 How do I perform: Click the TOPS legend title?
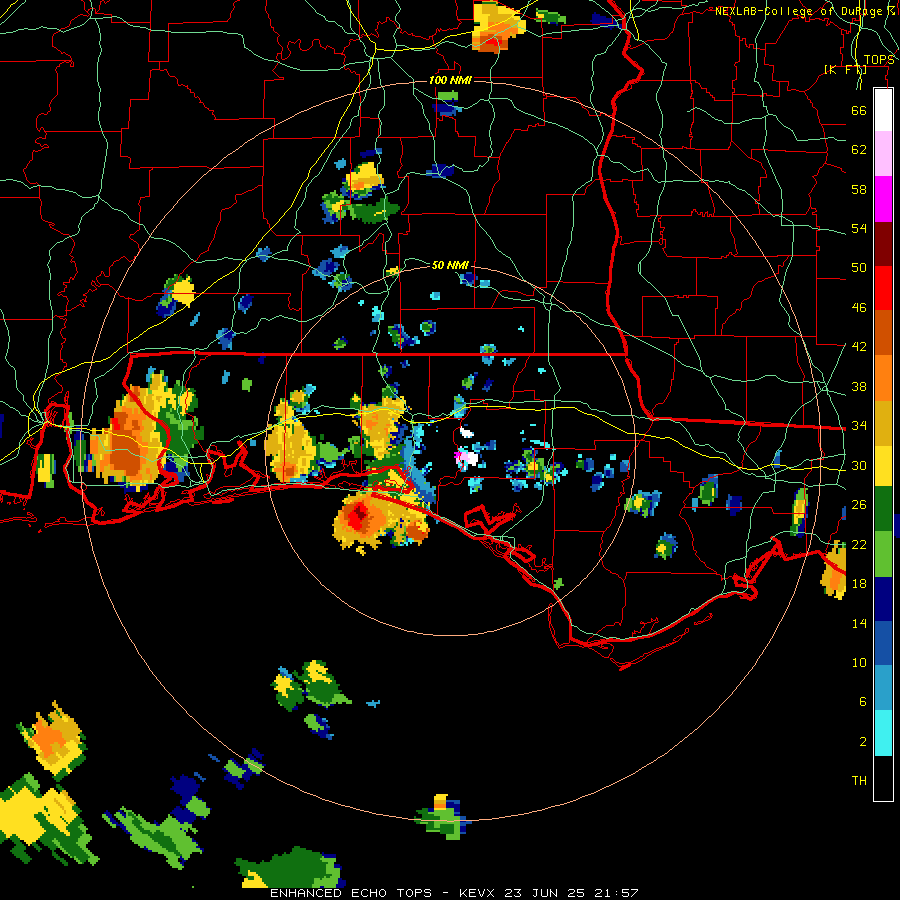coord(879,60)
